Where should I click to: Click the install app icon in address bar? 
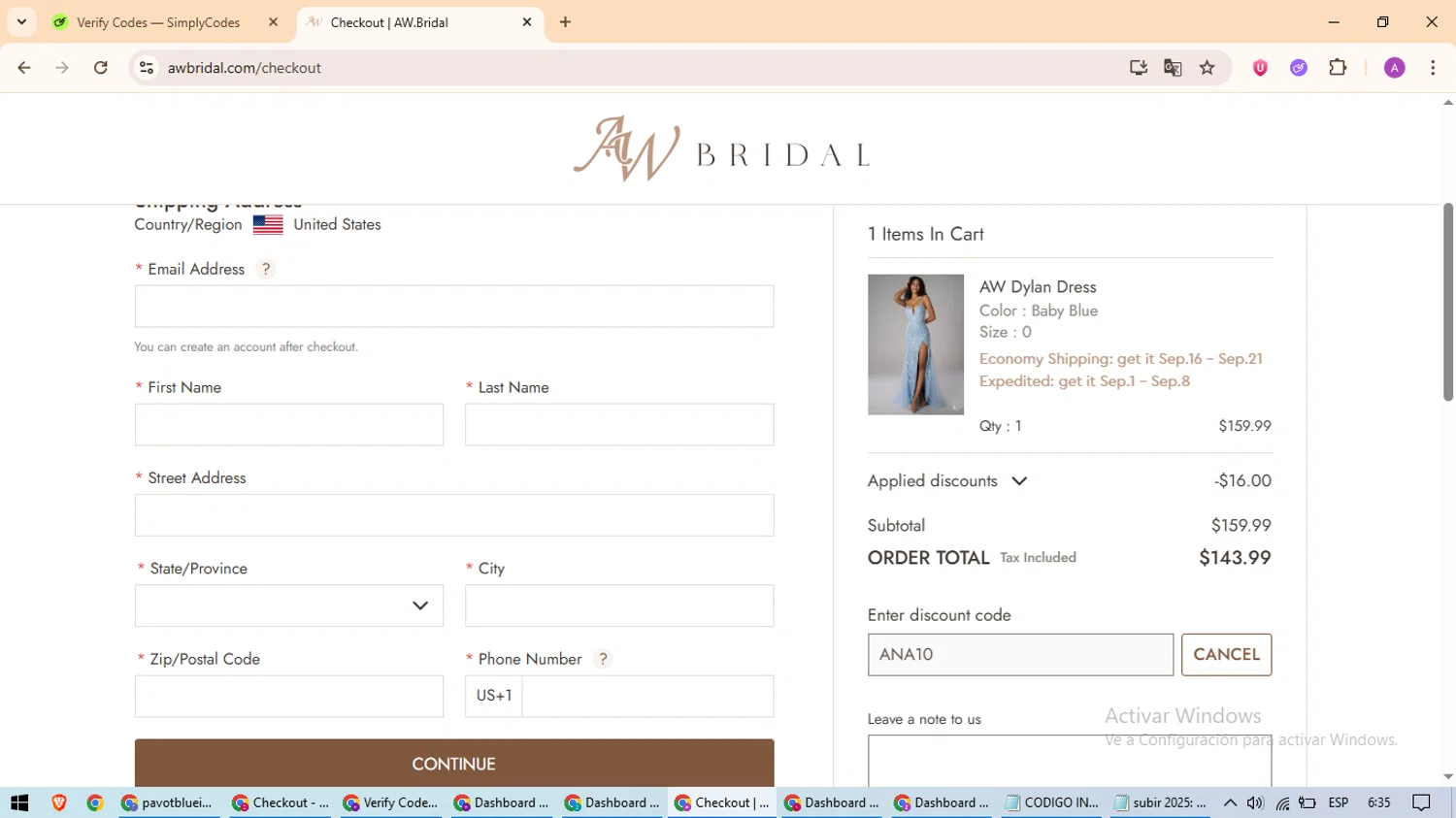(x=1139, y=68)
